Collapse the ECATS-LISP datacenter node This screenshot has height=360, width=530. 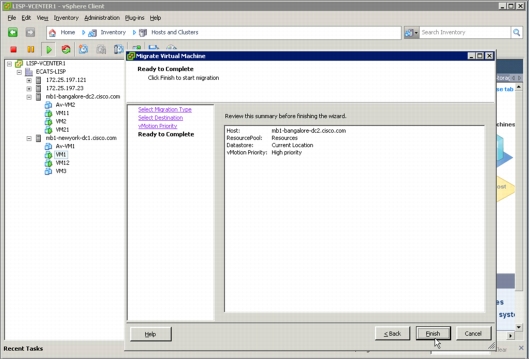click(x=19, y=72)
